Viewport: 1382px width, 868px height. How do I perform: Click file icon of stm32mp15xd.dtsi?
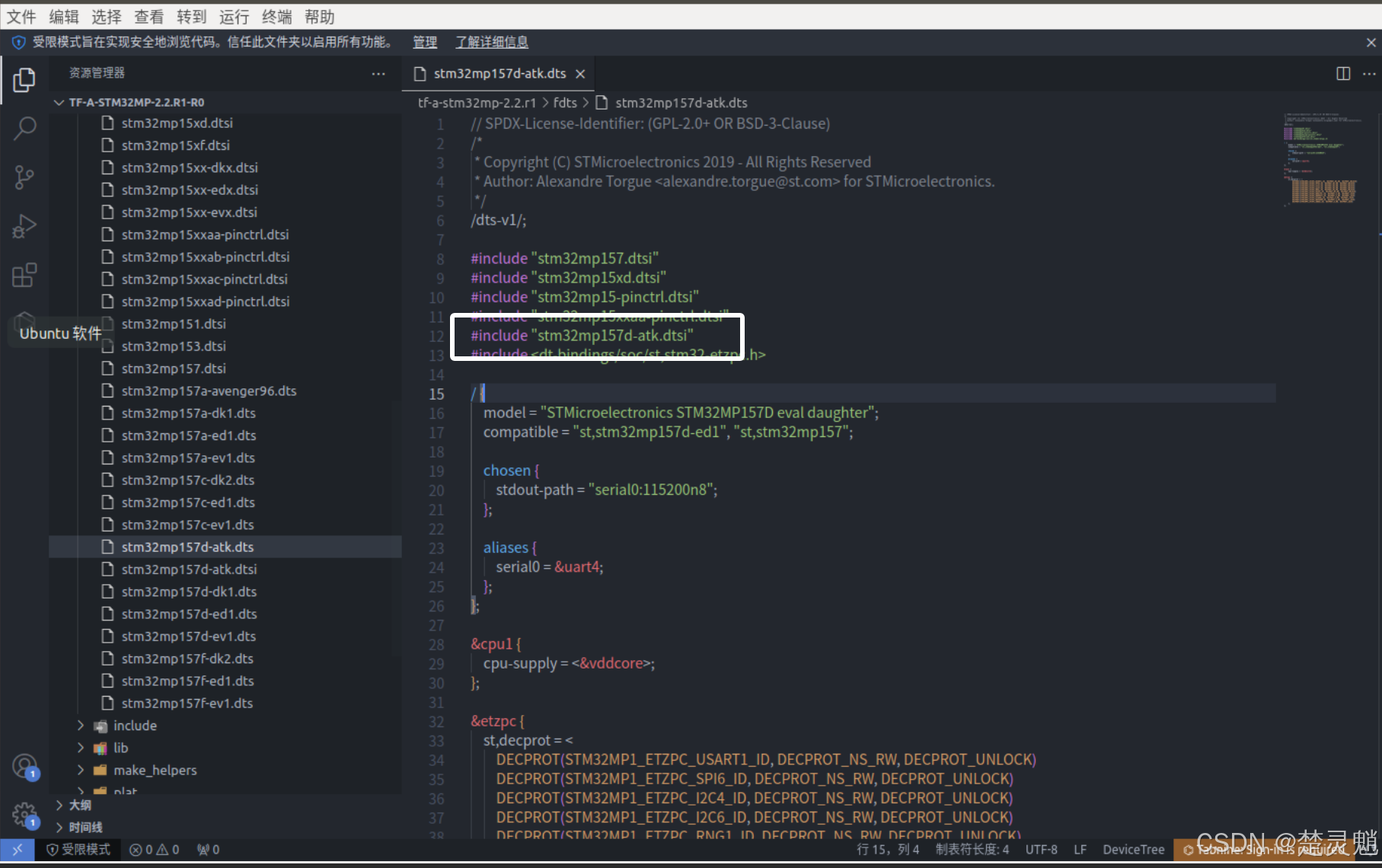tap(107, 123)
